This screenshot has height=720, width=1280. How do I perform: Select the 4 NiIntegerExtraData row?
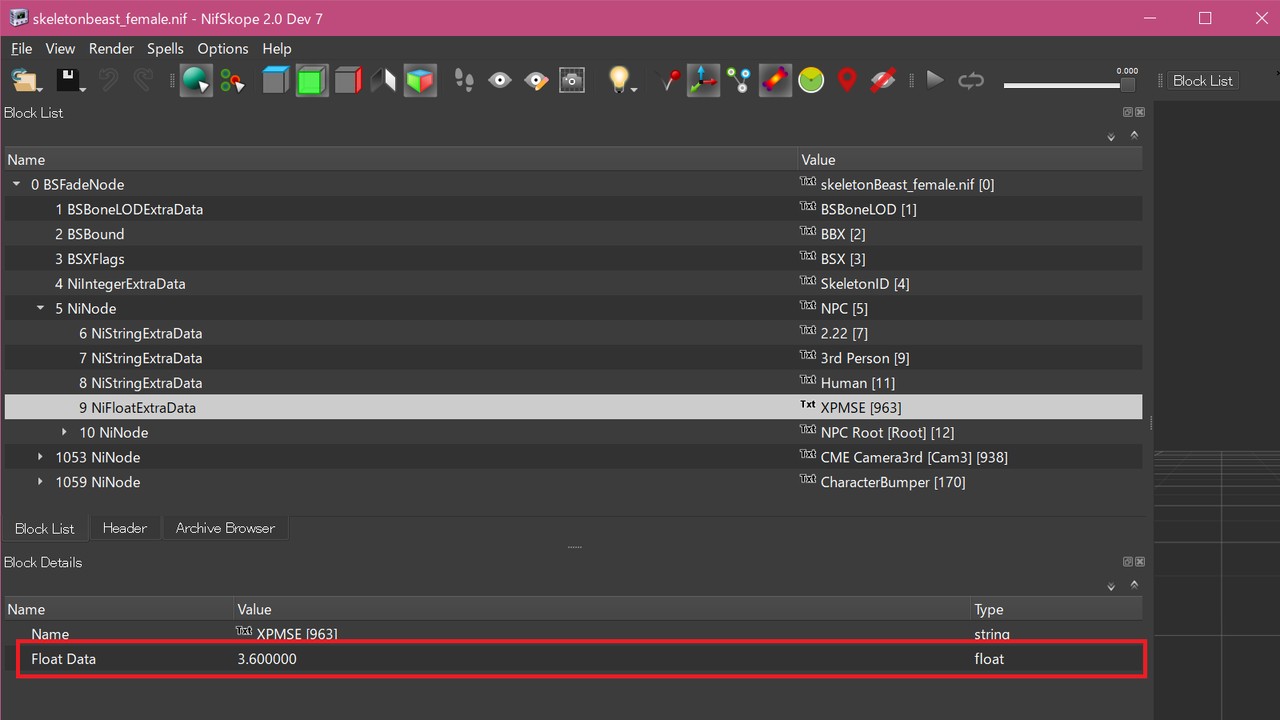click(573, 284)
